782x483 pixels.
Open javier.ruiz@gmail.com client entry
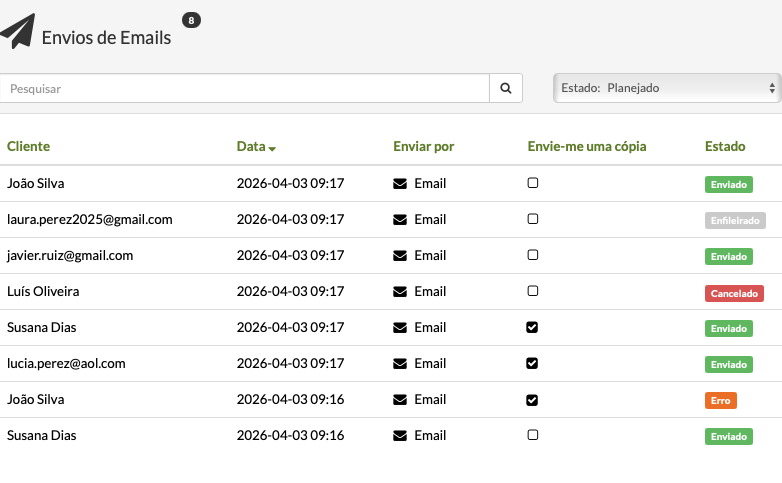click(70, 255)
